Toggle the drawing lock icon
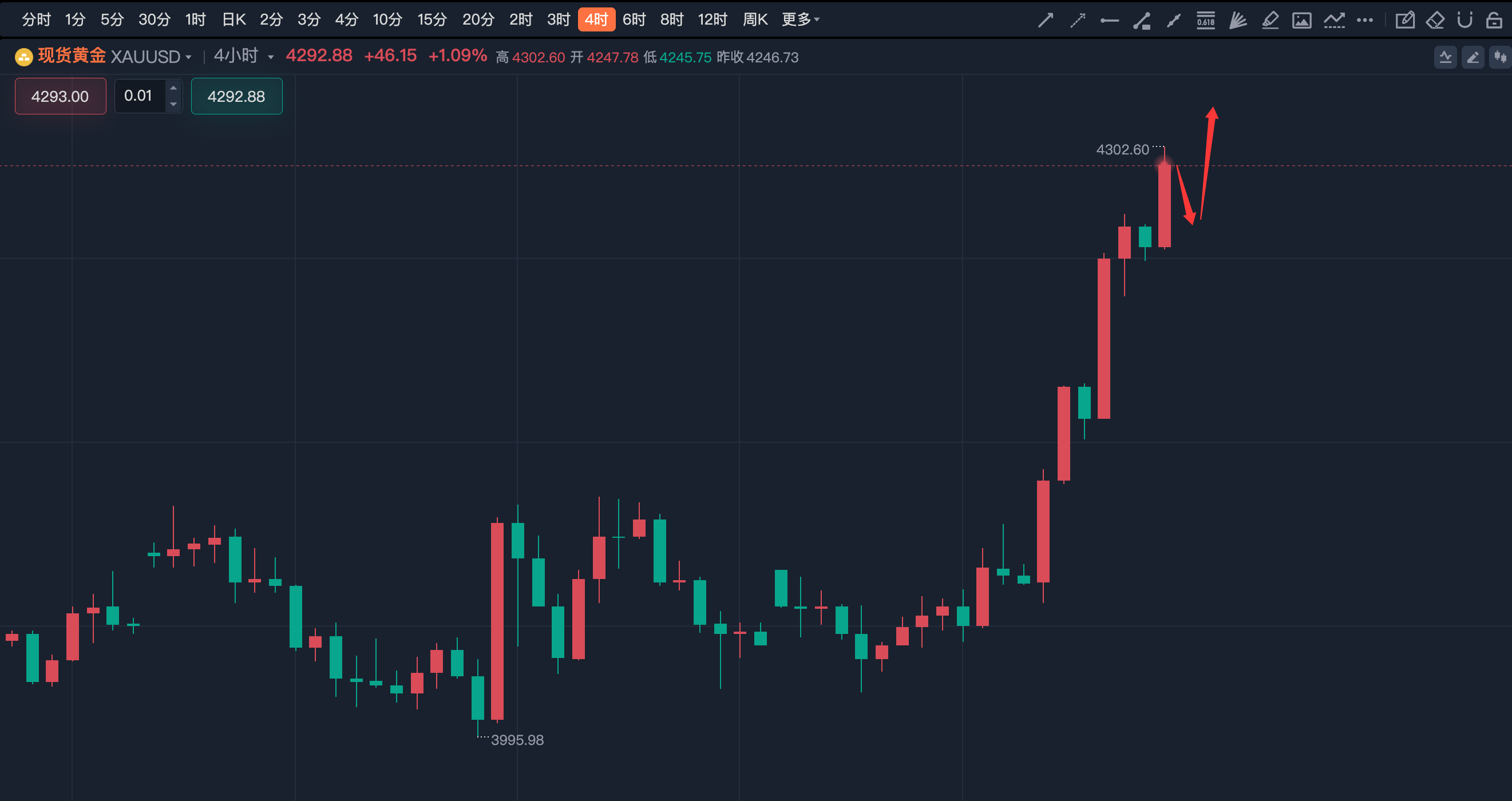The image size is (1512, 801). [1494, 21]
